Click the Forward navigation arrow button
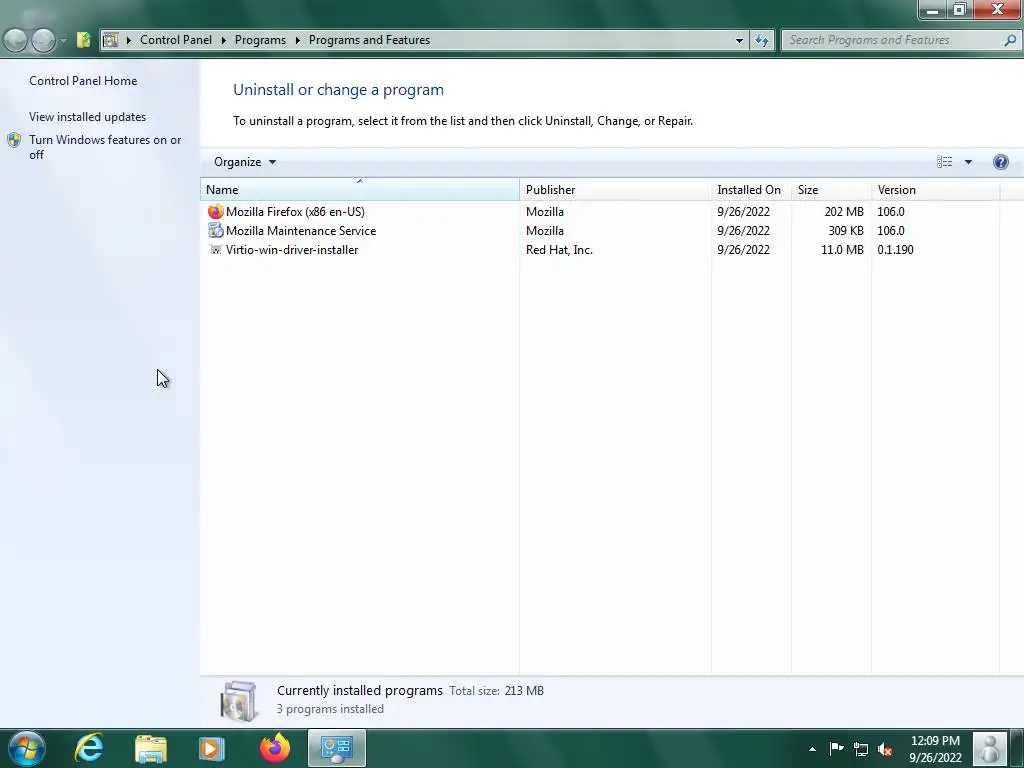 43,40
